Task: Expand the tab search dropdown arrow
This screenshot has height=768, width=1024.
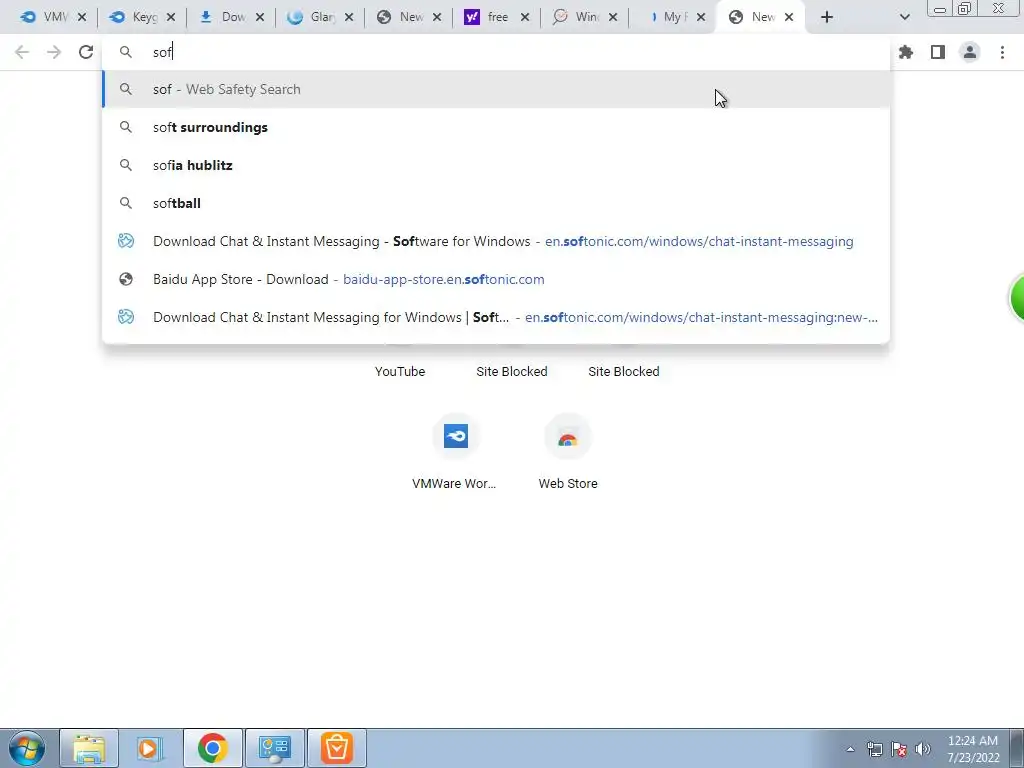Action: [904, 17]
